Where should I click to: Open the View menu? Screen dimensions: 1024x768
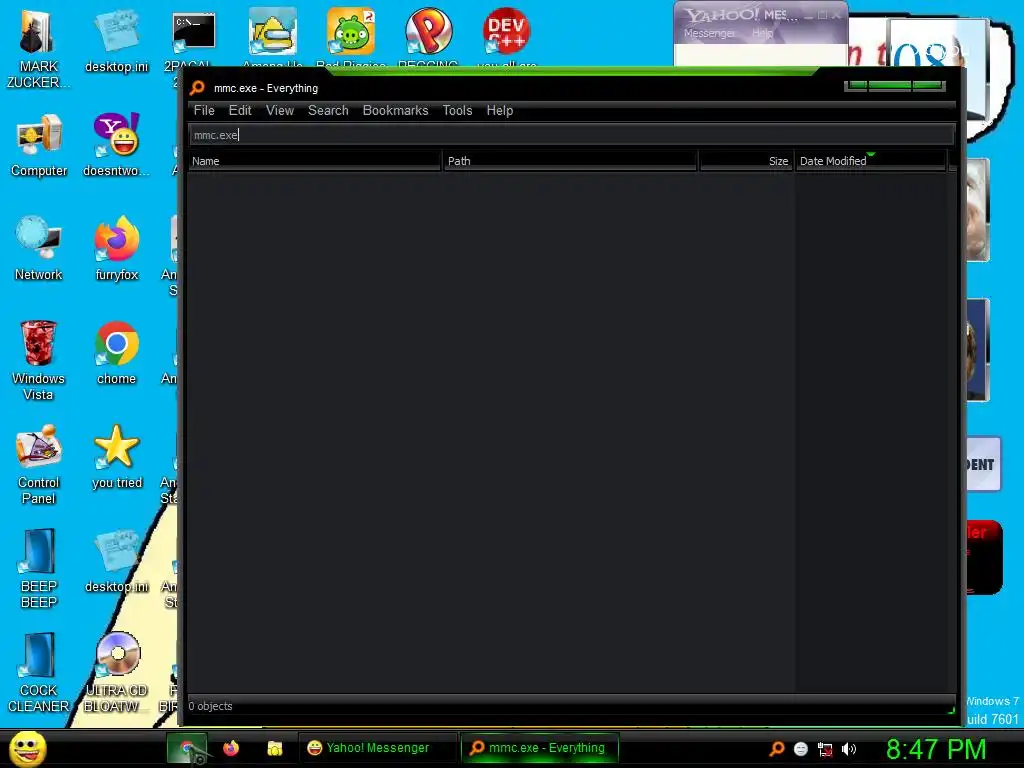click(x=280, y=110)
